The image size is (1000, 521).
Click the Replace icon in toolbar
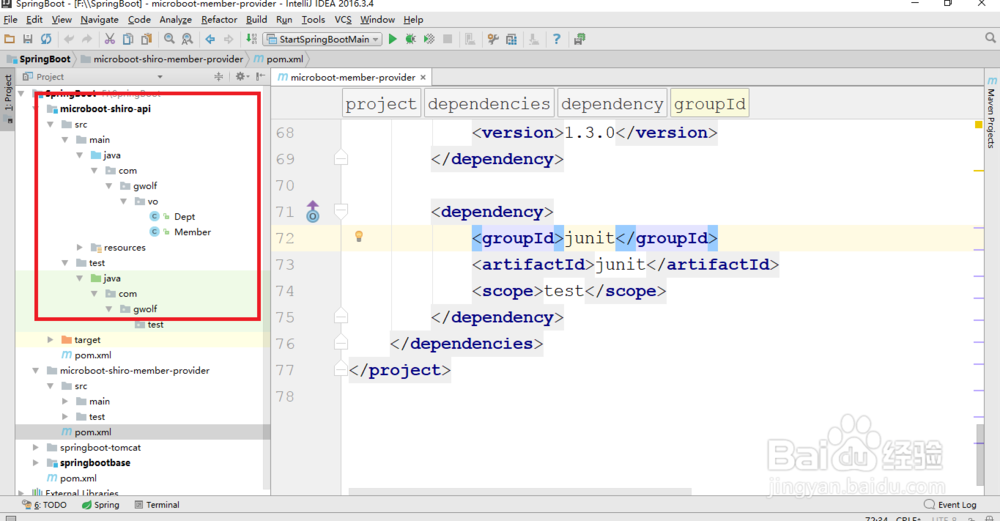[x=187, y=39]
